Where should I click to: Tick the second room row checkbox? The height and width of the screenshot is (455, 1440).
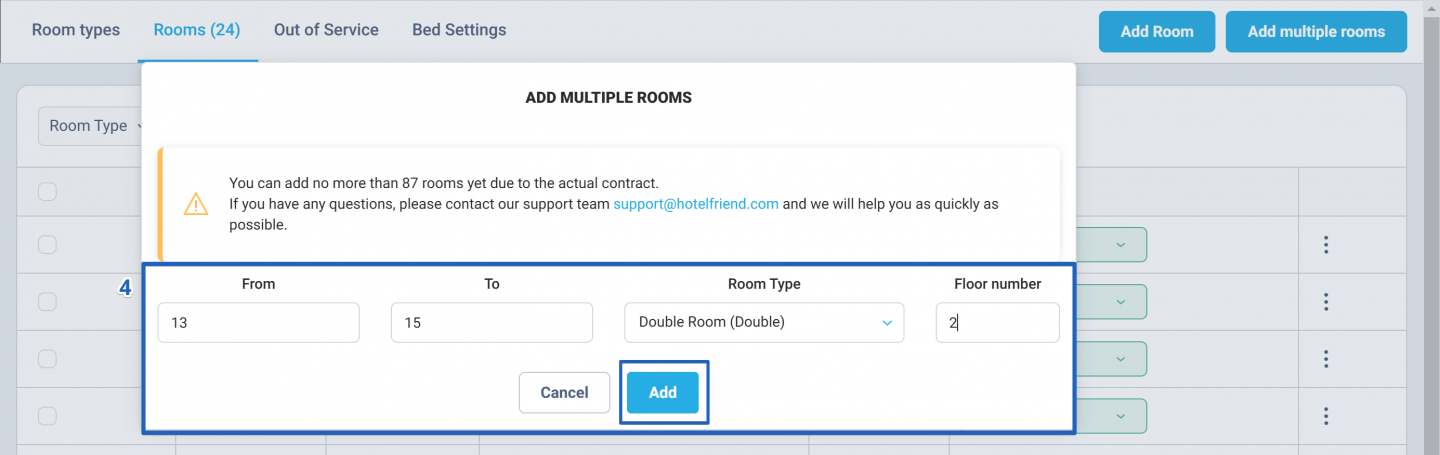[47, 301]
